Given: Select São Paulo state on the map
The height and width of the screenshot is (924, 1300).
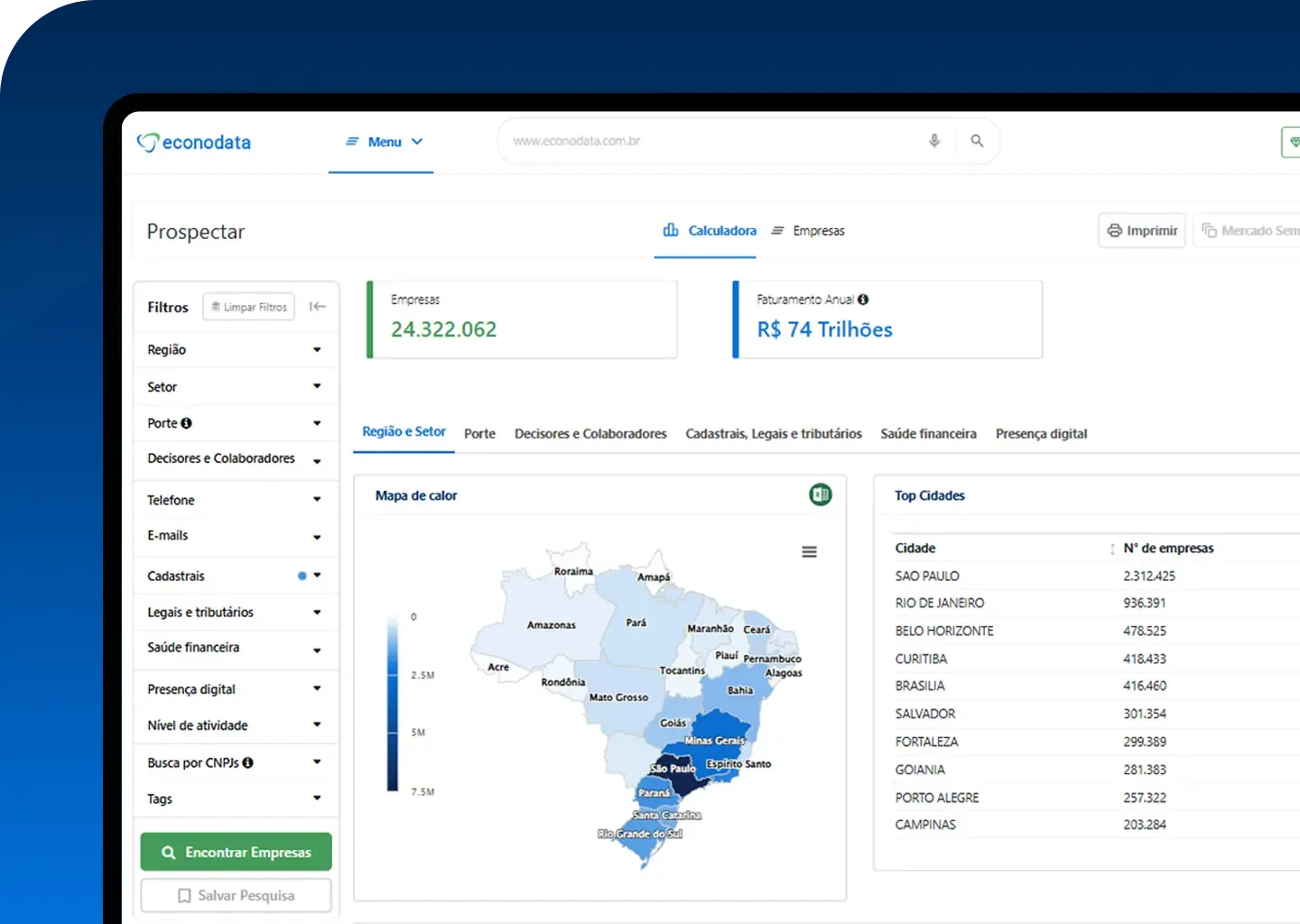Looking at the screenshot, I should coord(682,778).
